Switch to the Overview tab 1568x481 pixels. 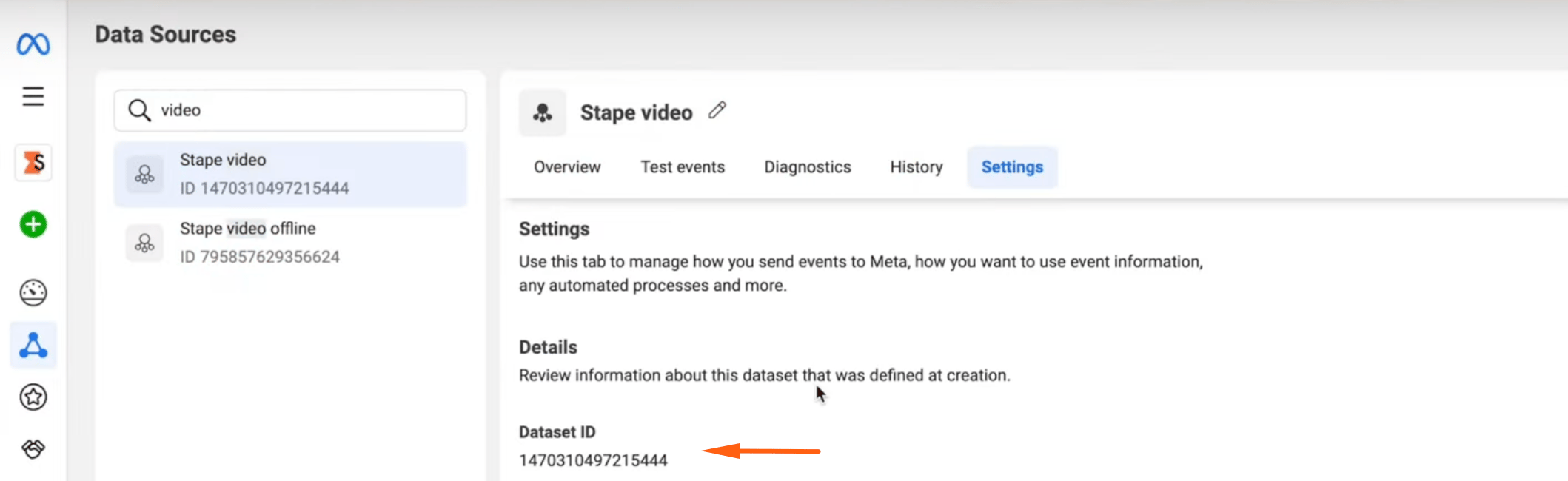pyautogui.click(x=567, y=167)
